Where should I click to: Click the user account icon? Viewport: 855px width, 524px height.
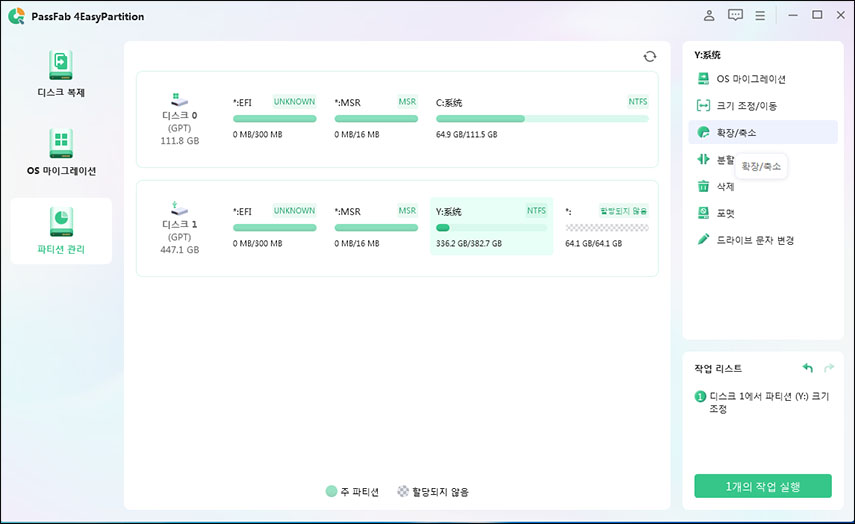coord(709,15)
